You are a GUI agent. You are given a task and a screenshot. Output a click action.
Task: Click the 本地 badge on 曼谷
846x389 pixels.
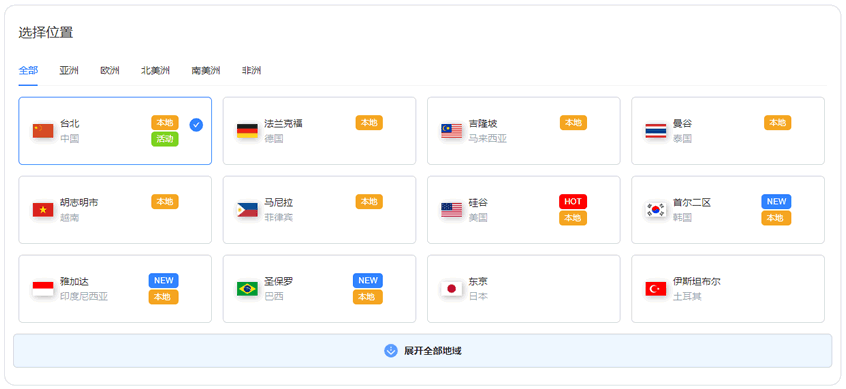(x=777, y=122)
